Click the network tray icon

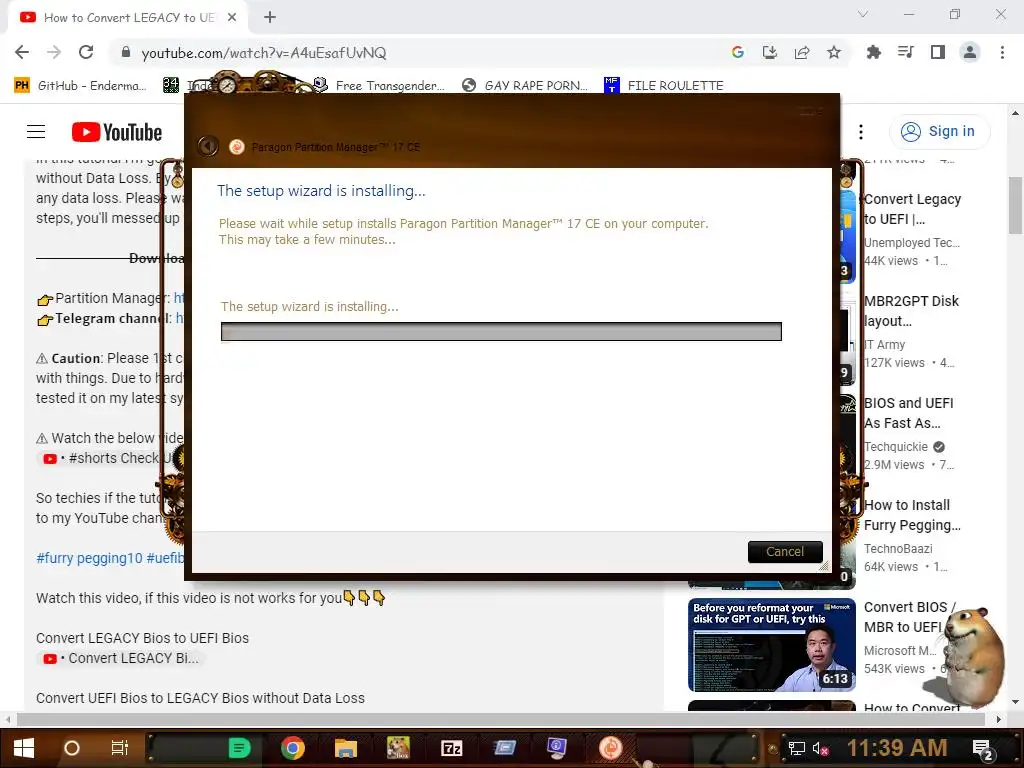point(797,748)
